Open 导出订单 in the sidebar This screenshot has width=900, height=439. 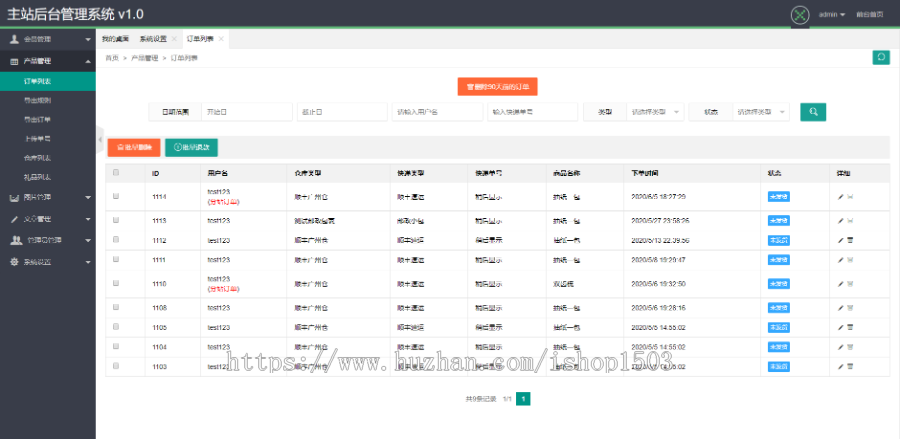[48, 119]
